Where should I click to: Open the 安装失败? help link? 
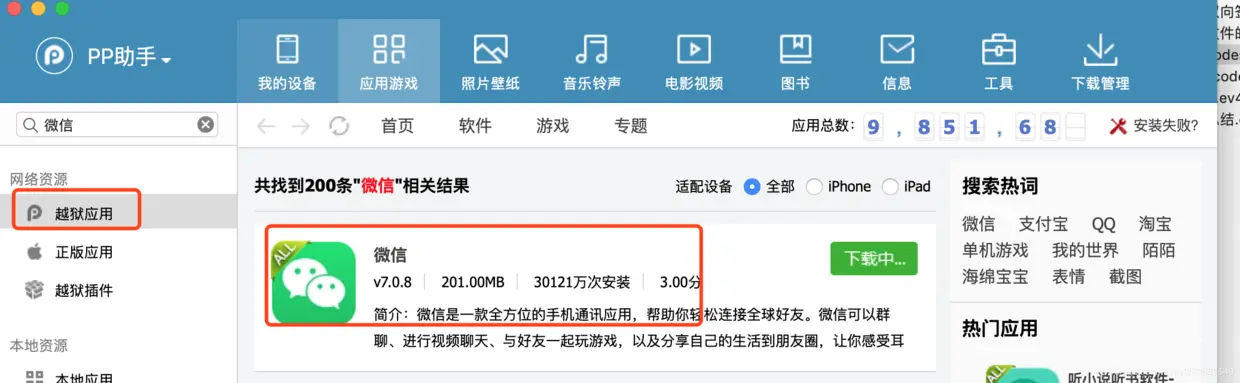pyautogui.click(x=1153, y=126)
